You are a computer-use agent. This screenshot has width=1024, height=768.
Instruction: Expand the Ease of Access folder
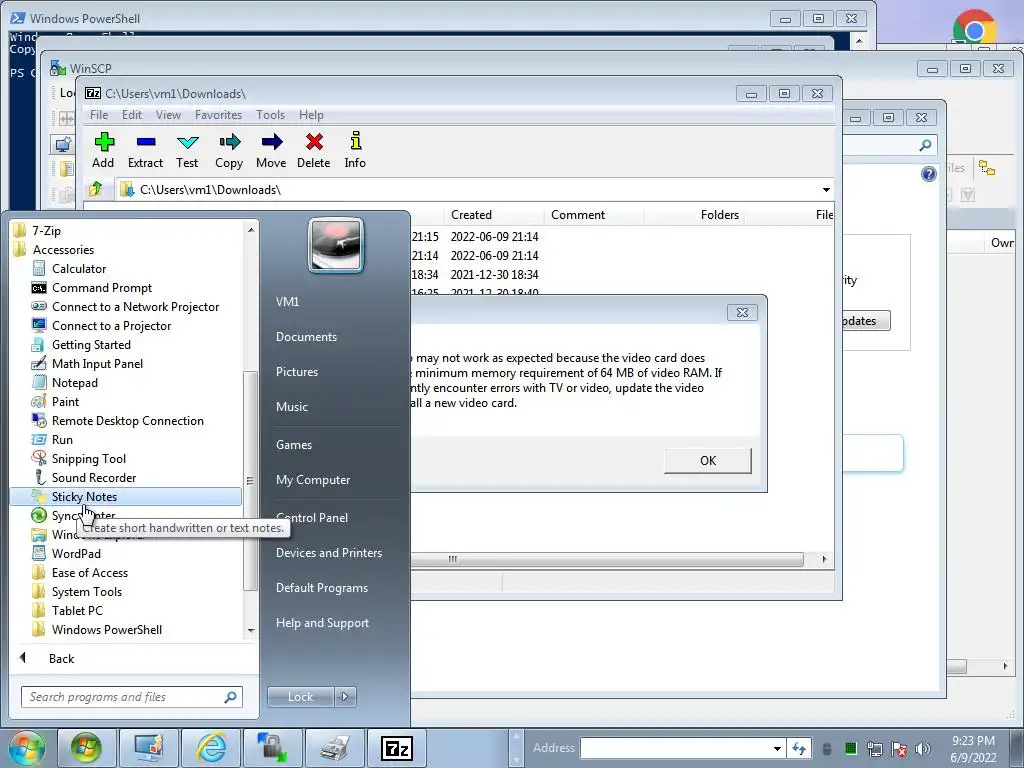click(89, 572)
